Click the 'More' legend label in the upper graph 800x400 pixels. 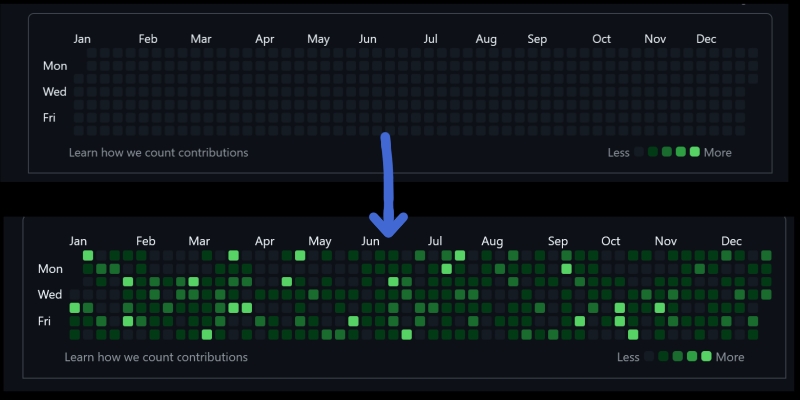pos(717,153)
